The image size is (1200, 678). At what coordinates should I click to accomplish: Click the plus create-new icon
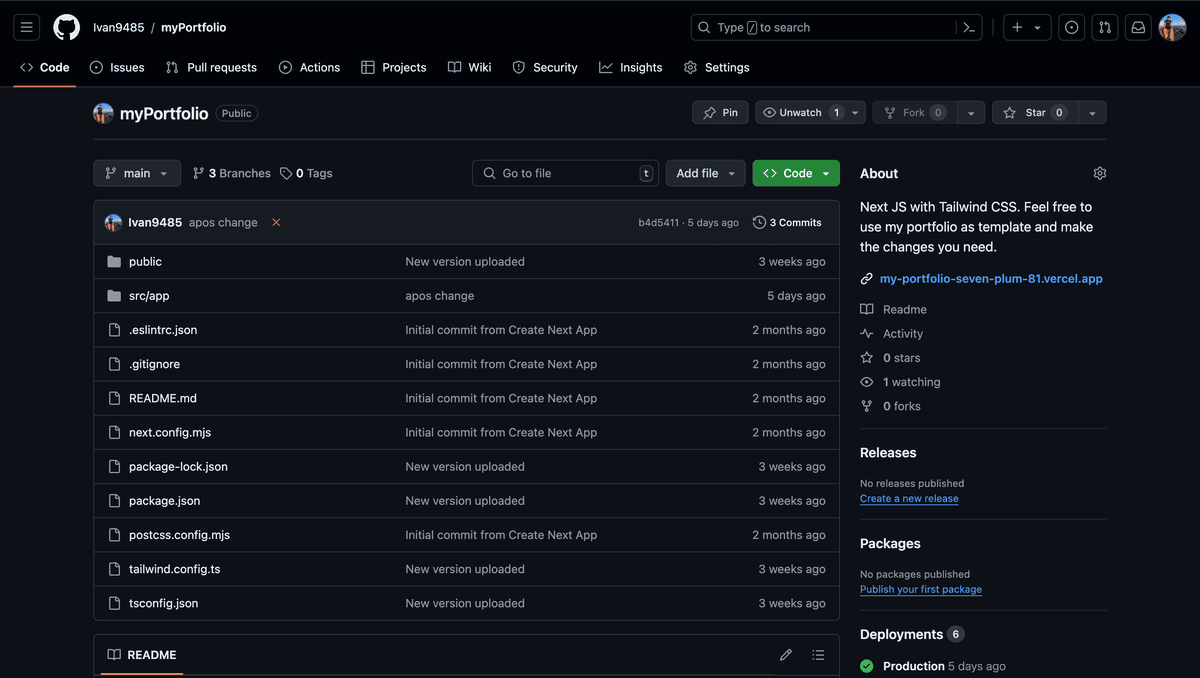(1017, 28)
